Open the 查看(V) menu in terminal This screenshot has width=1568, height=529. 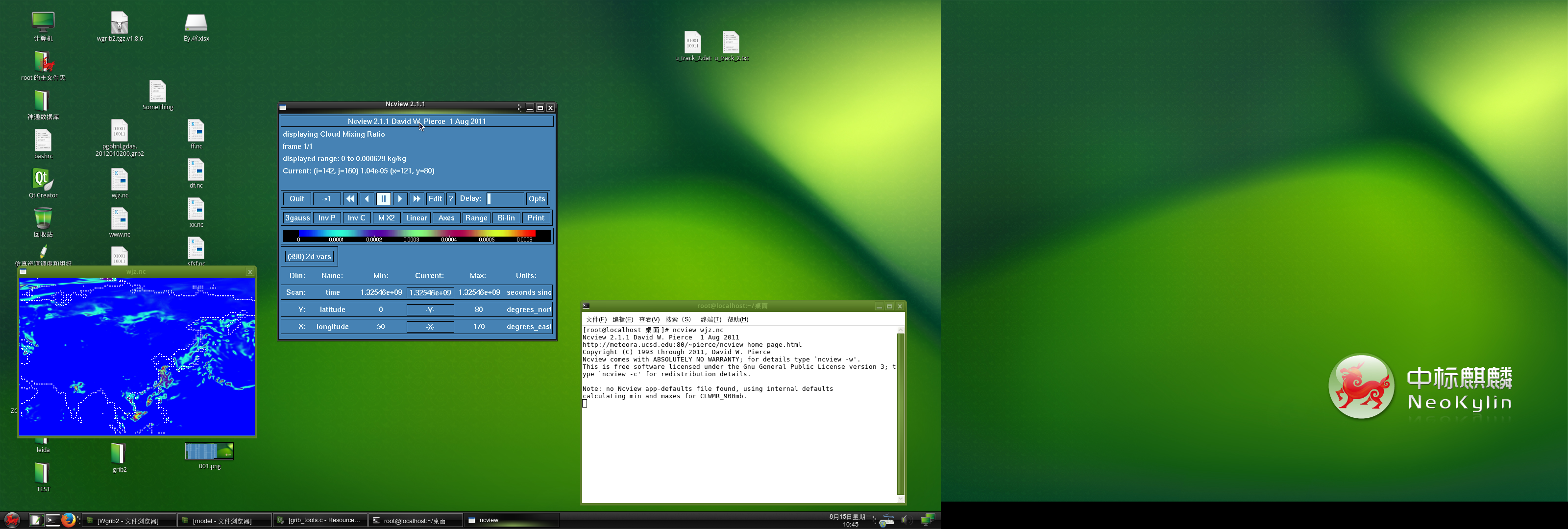point(649,319)
